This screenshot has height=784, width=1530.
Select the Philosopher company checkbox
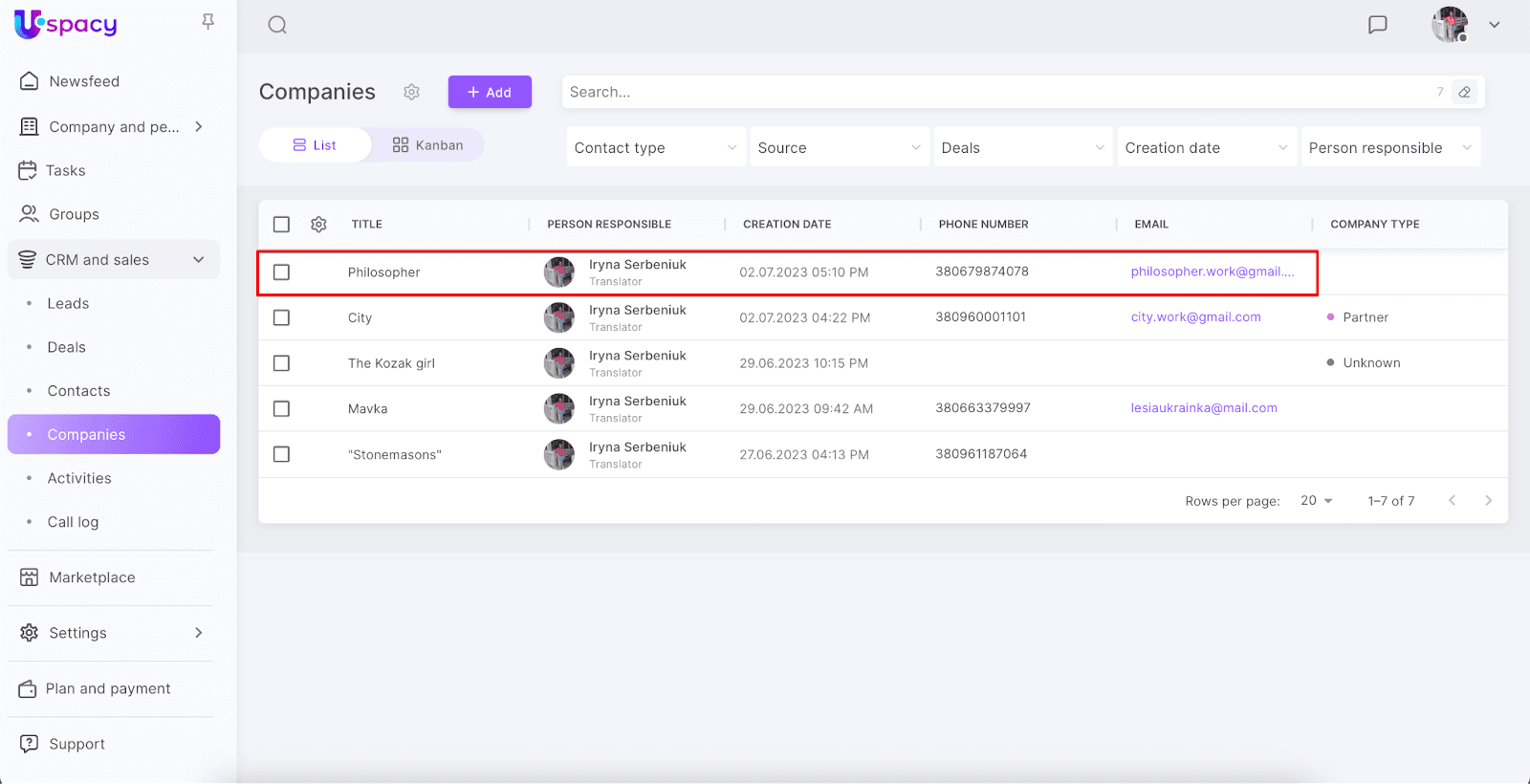[x=281, y=272]
